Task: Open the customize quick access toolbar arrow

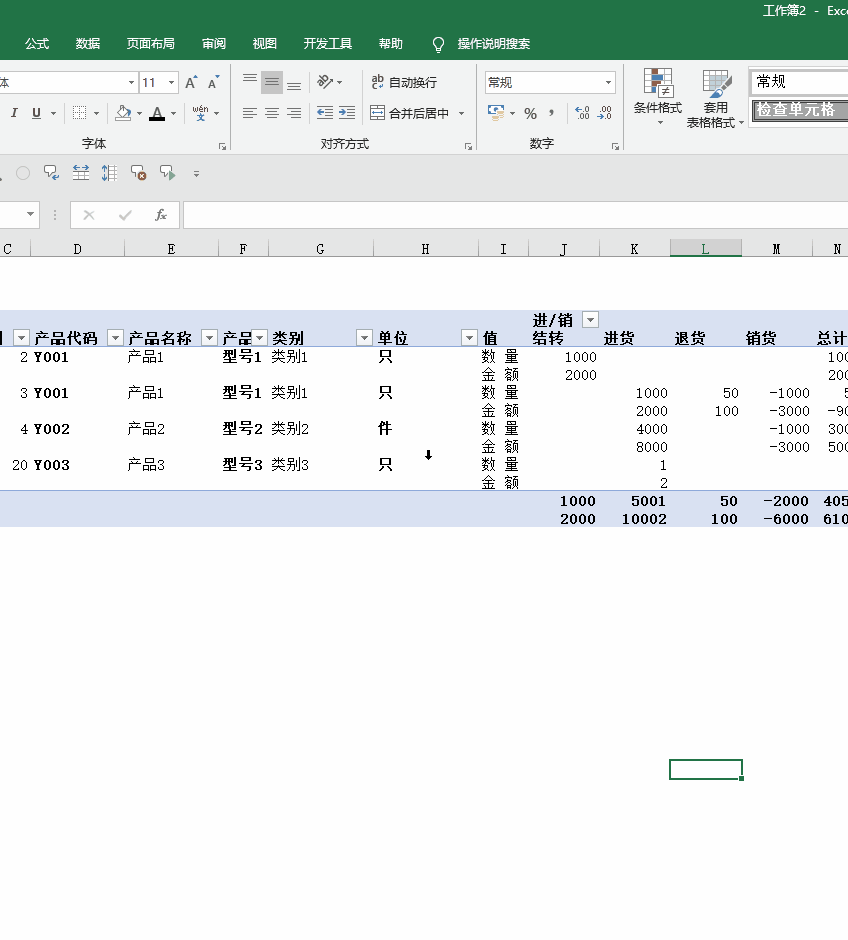Action: (x=196, y=174)
